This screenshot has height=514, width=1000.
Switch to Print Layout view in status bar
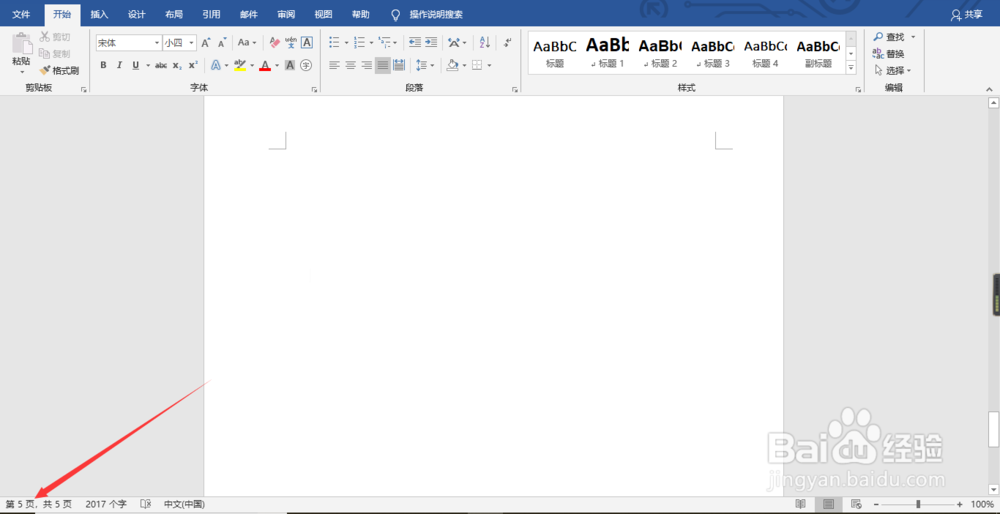click(x=828, y=504)
